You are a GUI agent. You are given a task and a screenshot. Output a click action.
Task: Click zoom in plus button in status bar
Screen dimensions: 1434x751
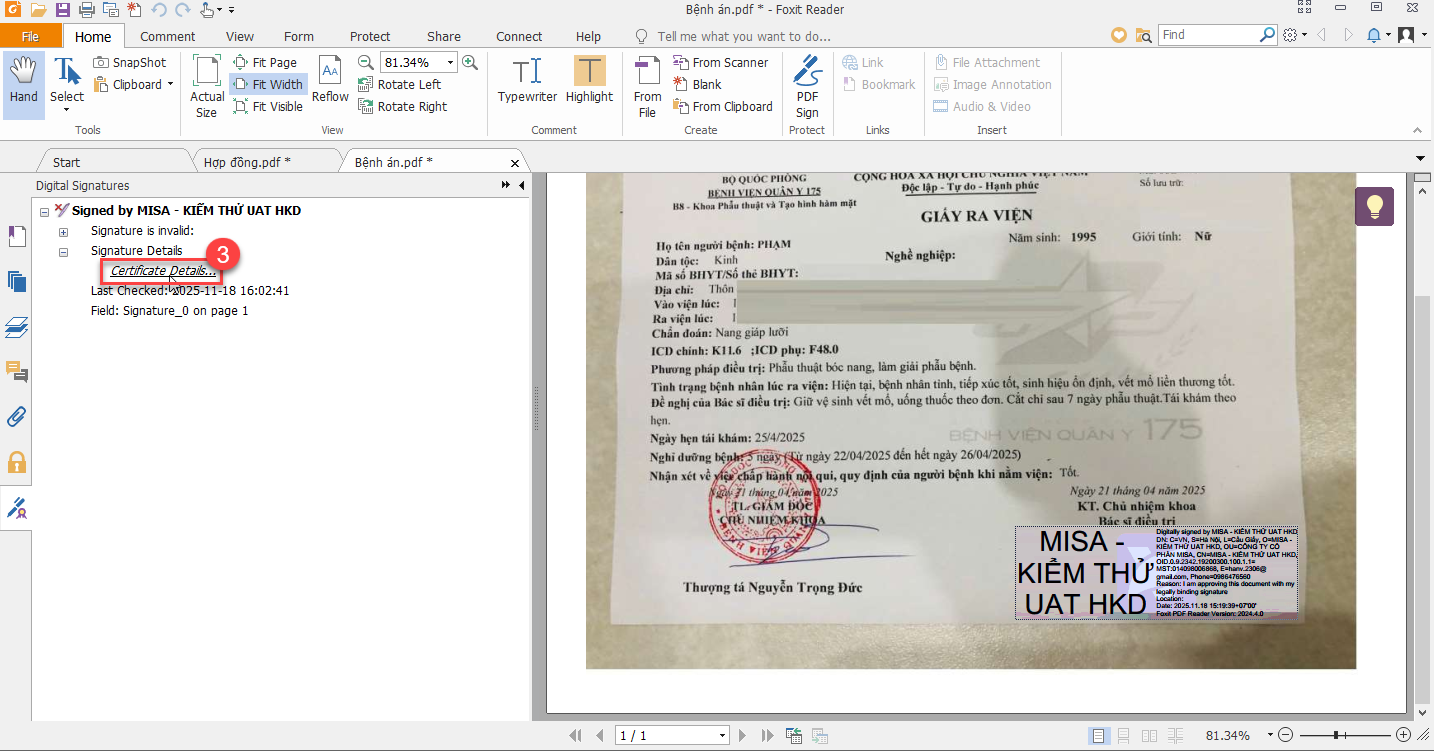(x=1403, y=736)
